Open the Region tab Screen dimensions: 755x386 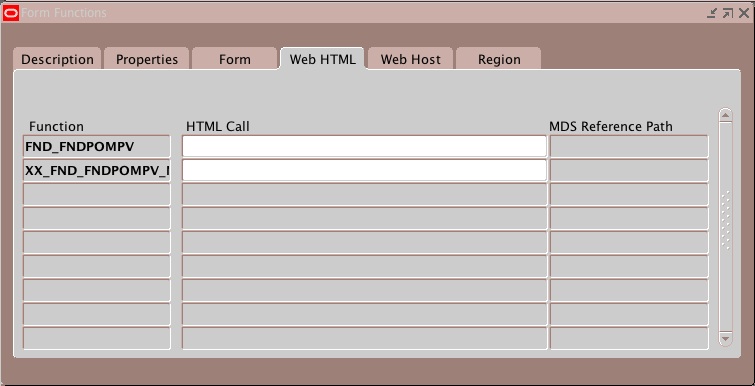click(499, 59)
